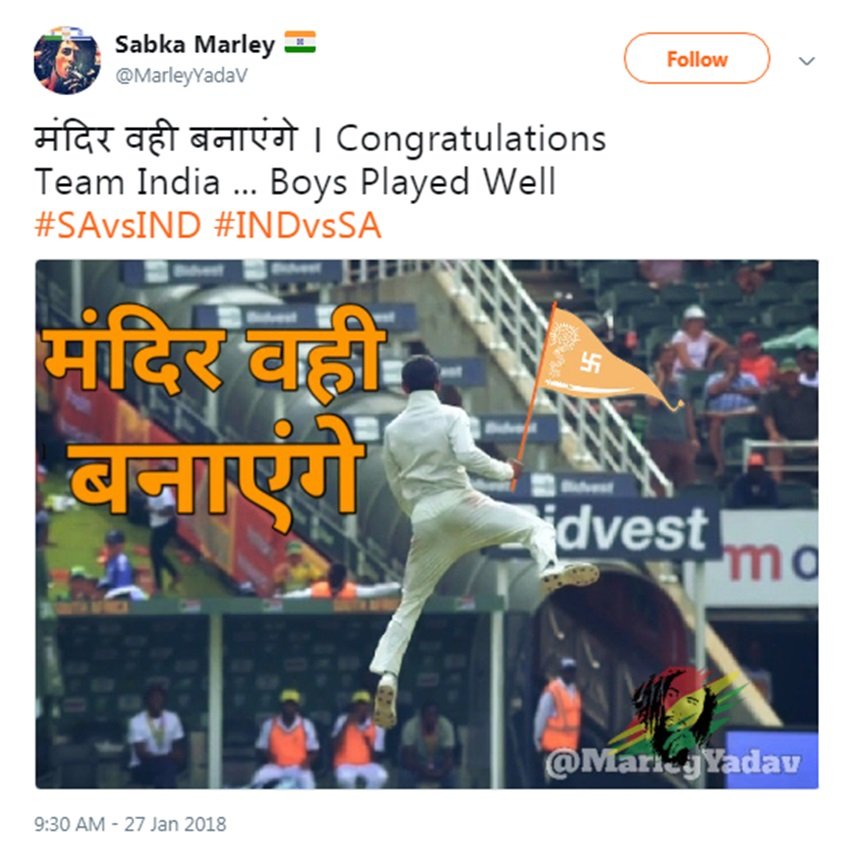Click the orange saffron flag in the photo
Viewport: 850px width, 850px height.
pyautogui.click(x=600, y=363)
